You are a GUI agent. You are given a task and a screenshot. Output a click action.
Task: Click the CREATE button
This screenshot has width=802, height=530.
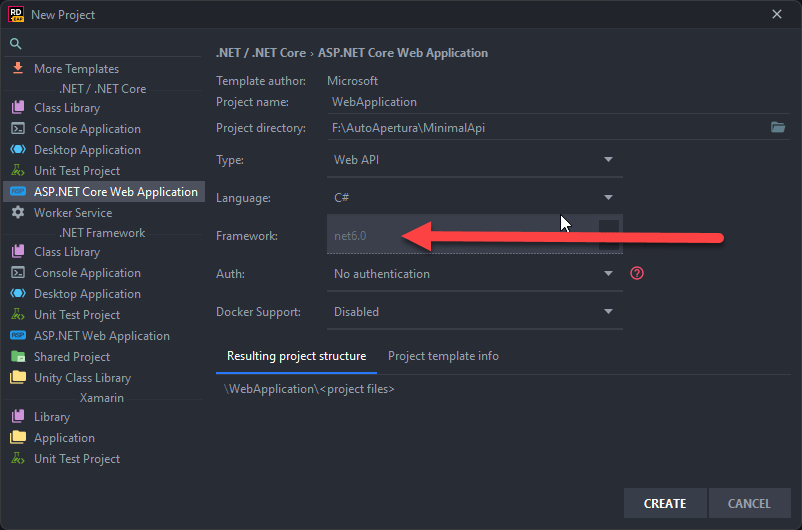pyautogui.click(x=665, y=503)
